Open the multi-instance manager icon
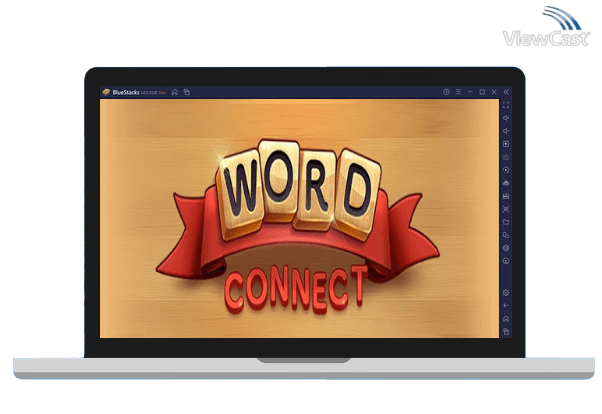602x414 pixels. click(x=506, y=235)
